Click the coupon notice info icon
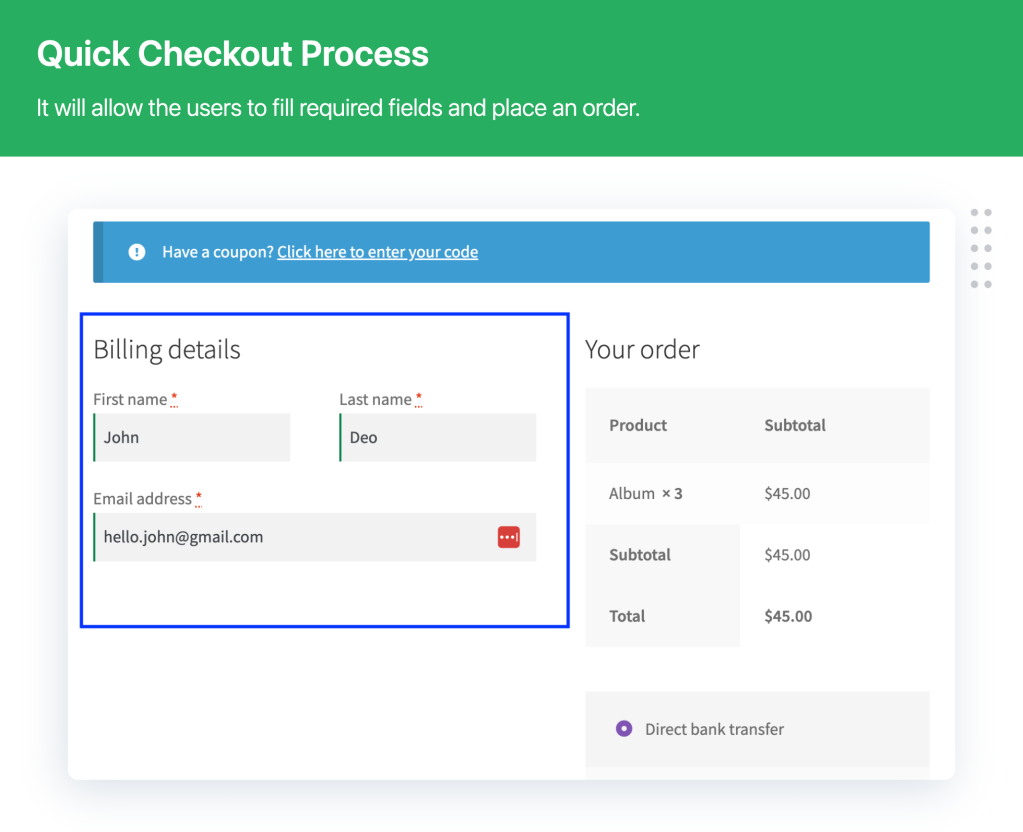The image size is (1023, 832). [137, 252]
